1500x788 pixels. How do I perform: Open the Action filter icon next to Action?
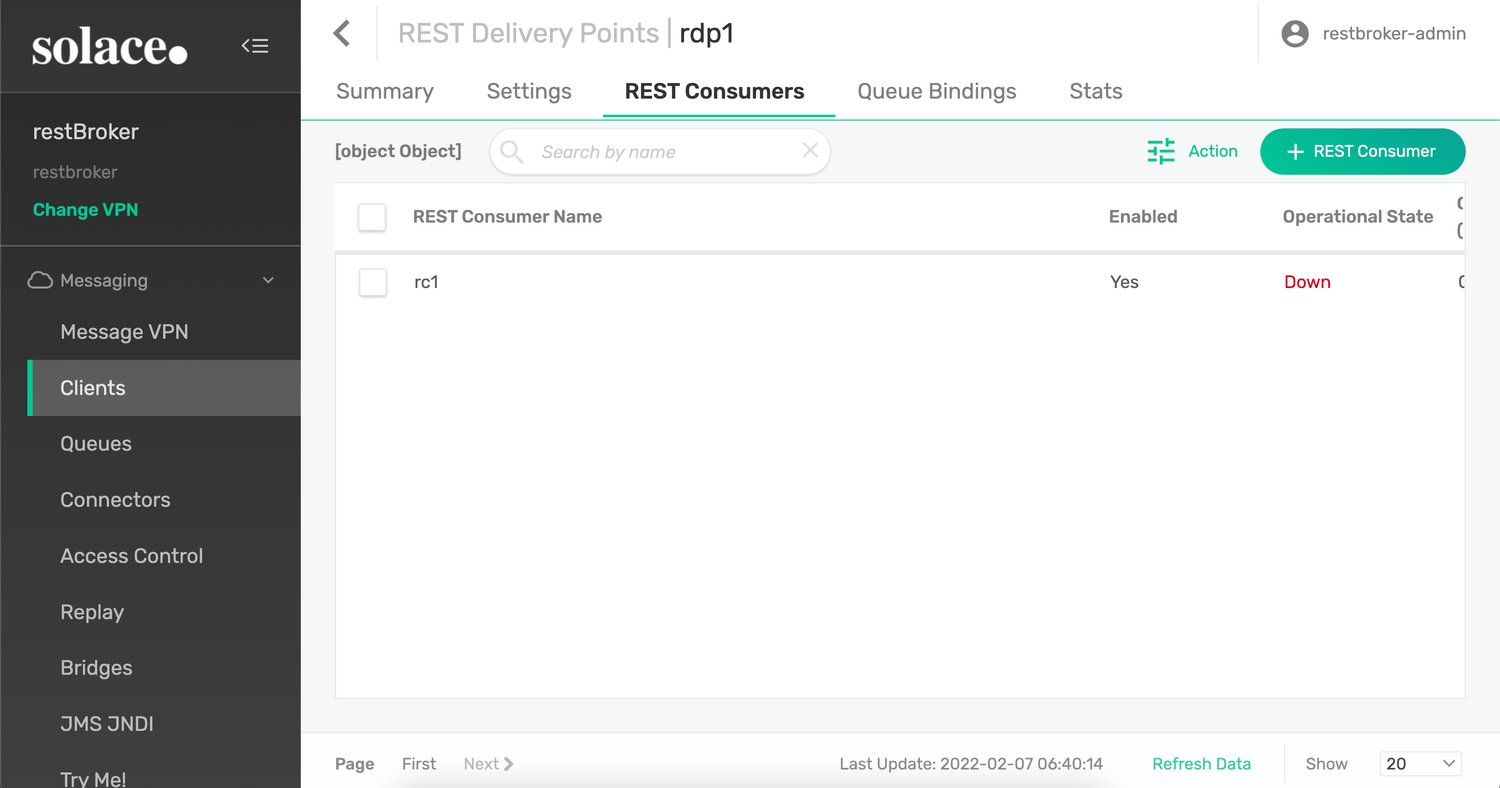1160,151
